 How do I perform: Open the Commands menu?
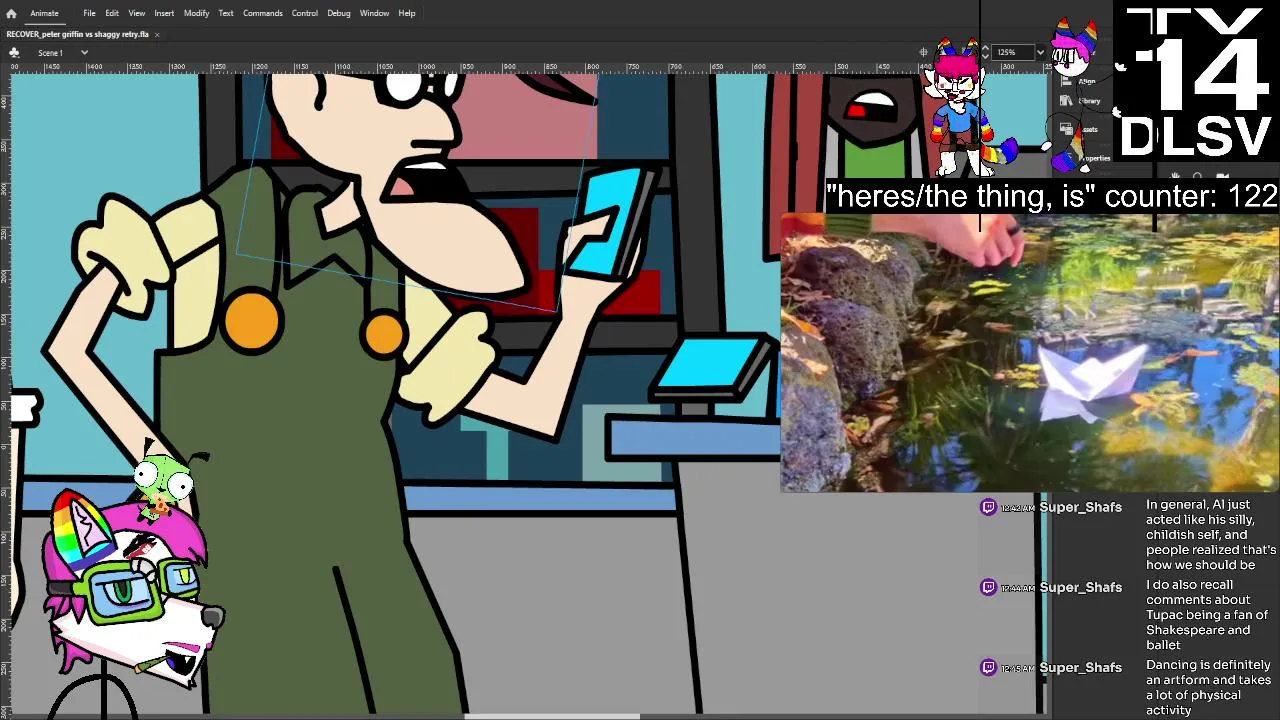coord(262,13)
